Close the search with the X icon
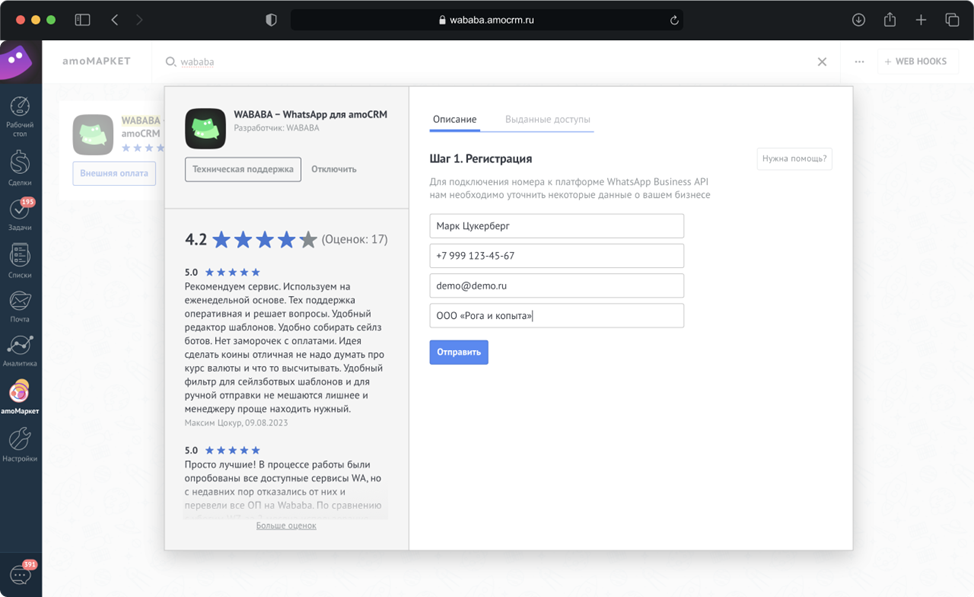The image size is (974, 597). [822, 62]
